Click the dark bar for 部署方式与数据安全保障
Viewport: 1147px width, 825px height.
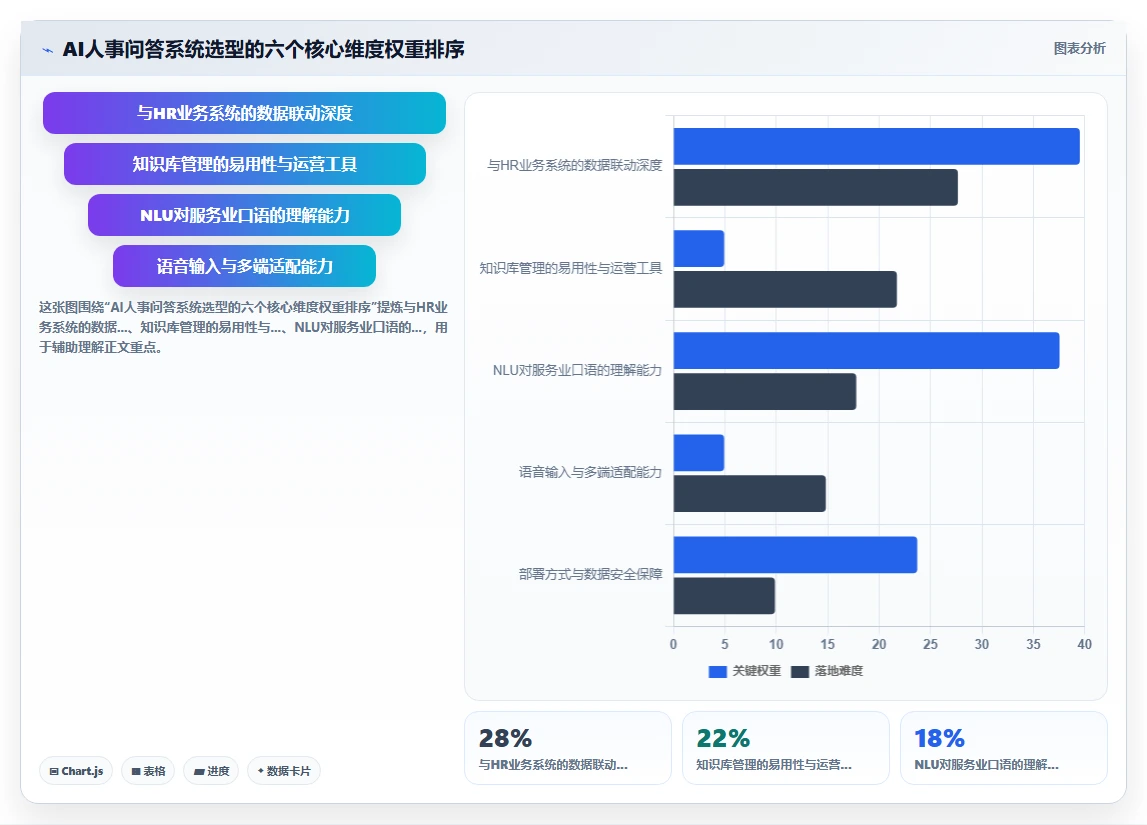click(x=724, y=596)
